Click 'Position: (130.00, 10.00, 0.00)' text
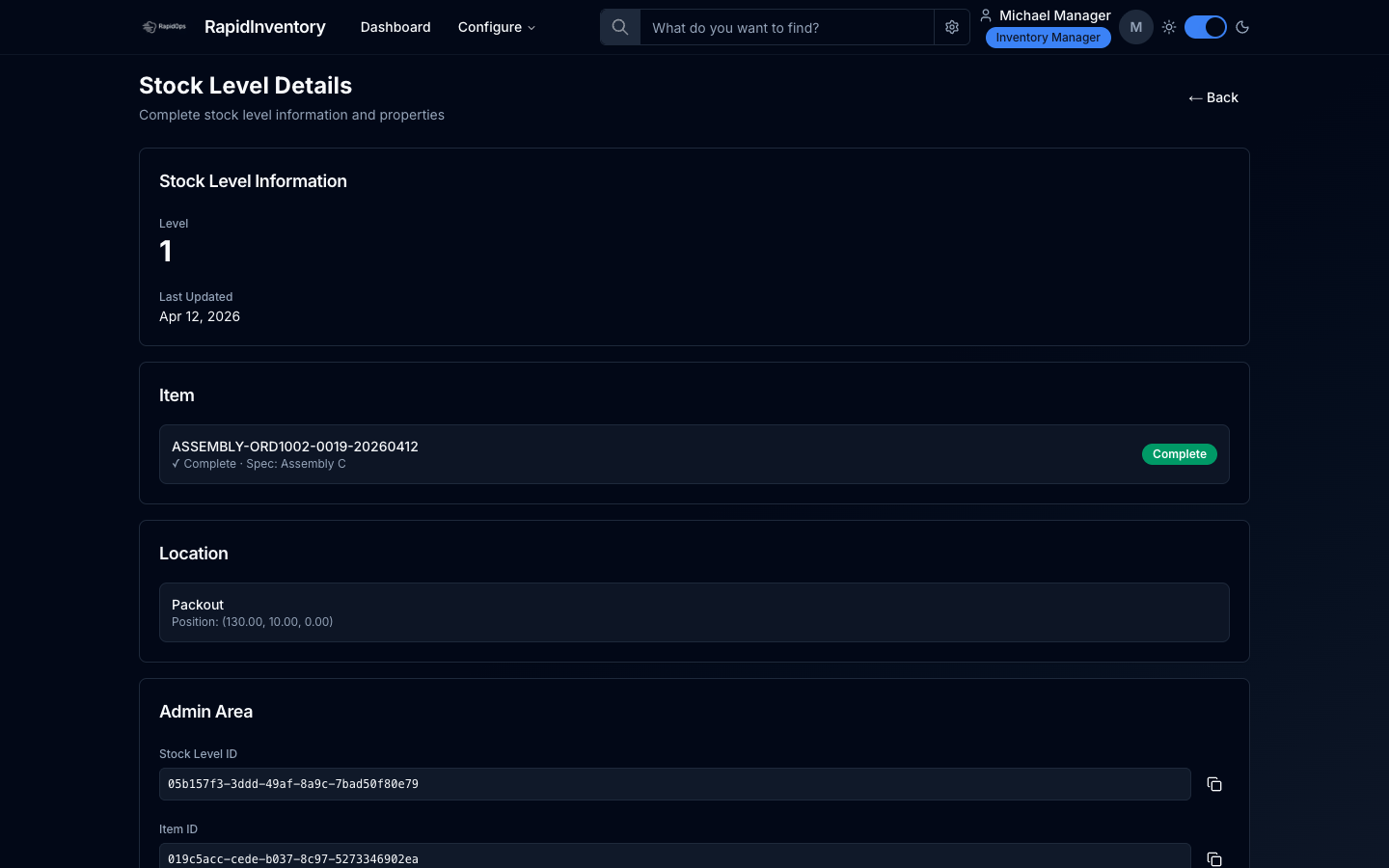 click(x=253, y=622)
